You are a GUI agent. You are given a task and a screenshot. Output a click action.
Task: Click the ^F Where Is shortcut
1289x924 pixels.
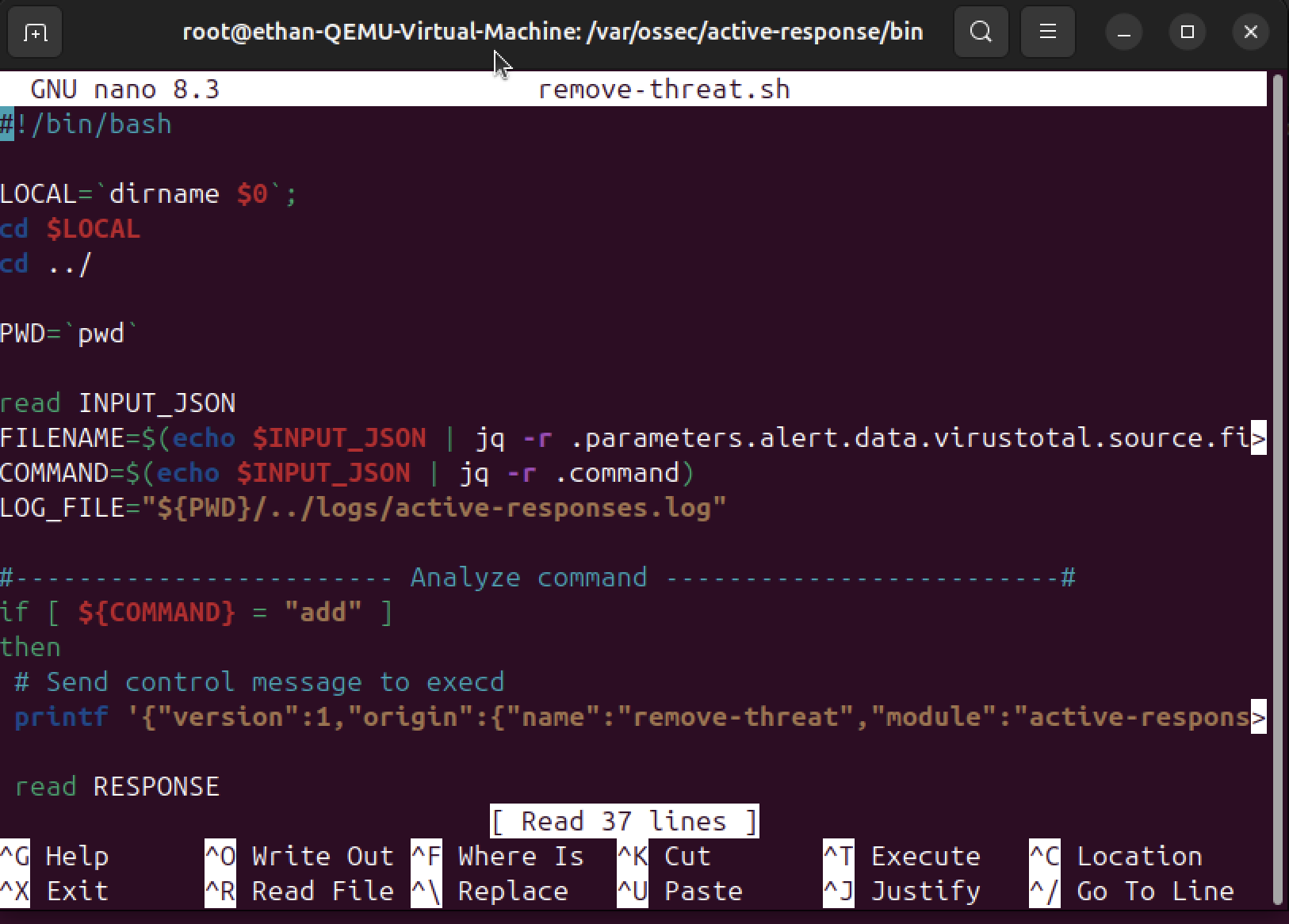498,856
